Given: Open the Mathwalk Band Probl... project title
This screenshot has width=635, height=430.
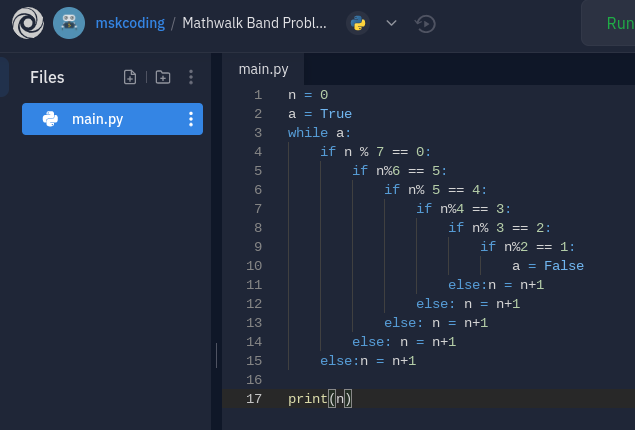Looking at the screenshot, I should pos(254,23).
